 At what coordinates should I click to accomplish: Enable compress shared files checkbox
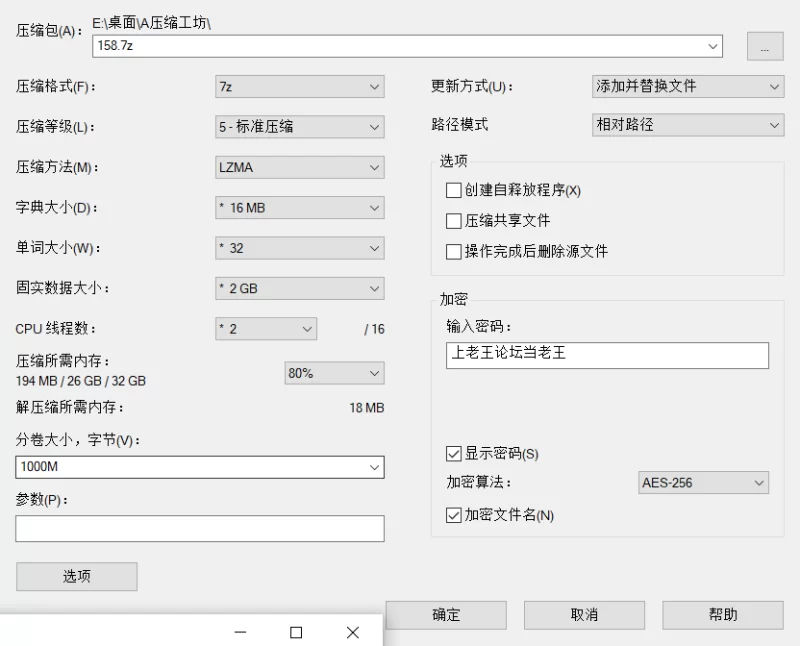pyautogui.click(x=453, y=221)
